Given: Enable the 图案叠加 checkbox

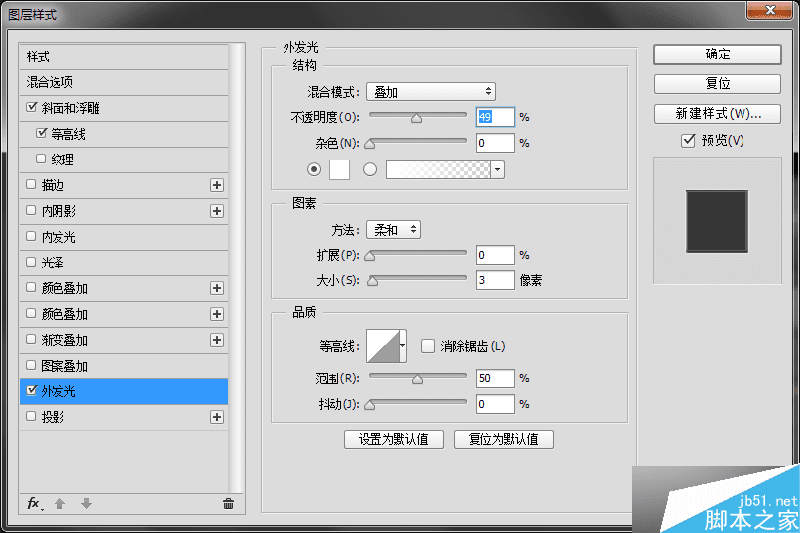Looking at the screenshot, I should pyautogui.click(x=31, y=365).
